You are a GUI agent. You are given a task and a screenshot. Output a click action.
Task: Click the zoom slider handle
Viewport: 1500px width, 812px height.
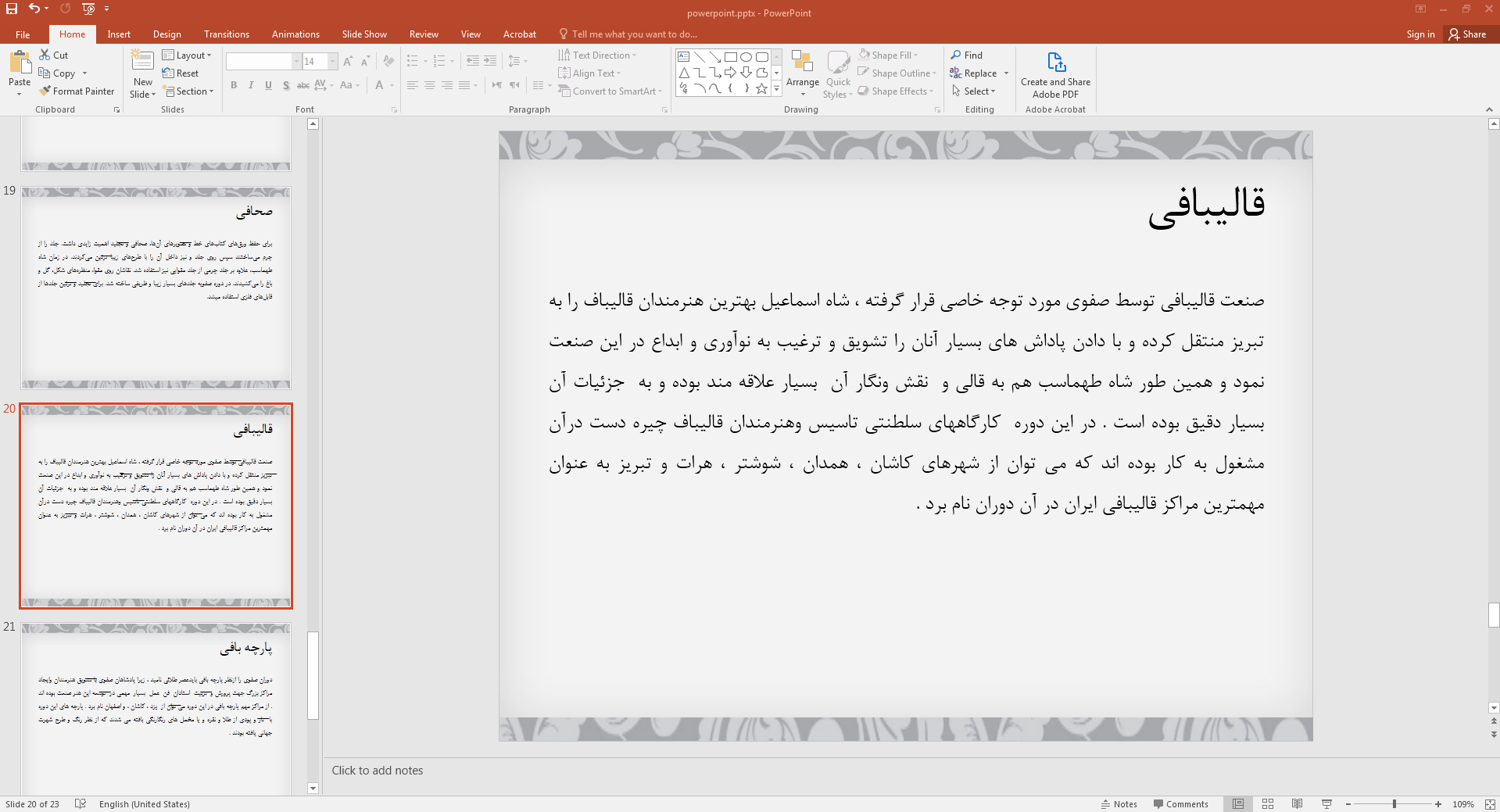tap(1394, 803)
